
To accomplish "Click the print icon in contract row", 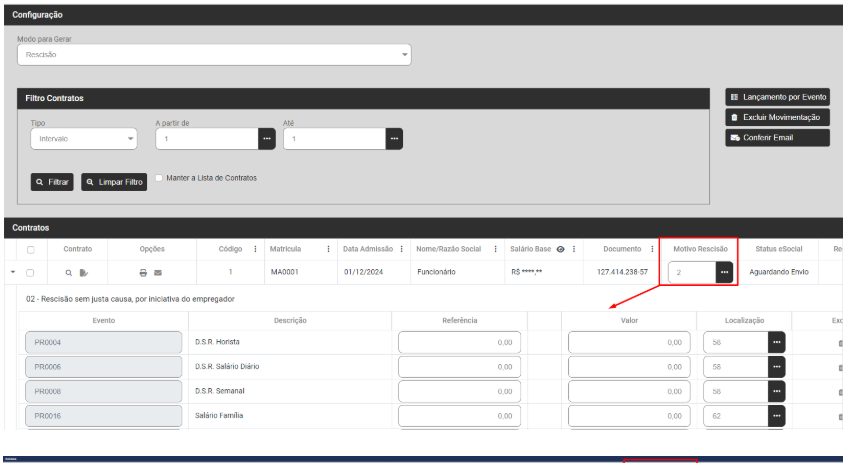I will click(143, 272).
